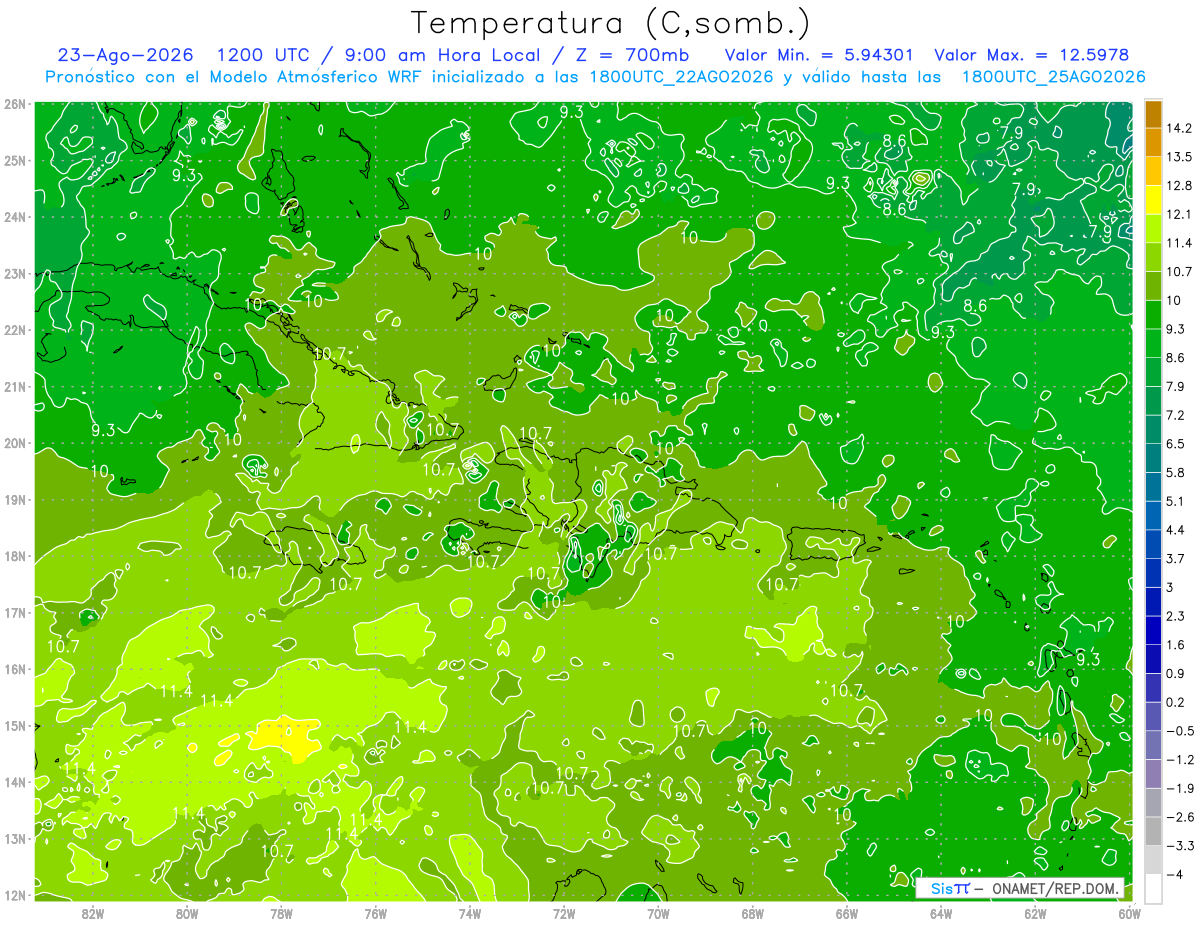Viewport: 1200px width, 927px height.
Task: Click the "72W" longitude axis label
Action: pyautogui.click(x=564, y=913)
